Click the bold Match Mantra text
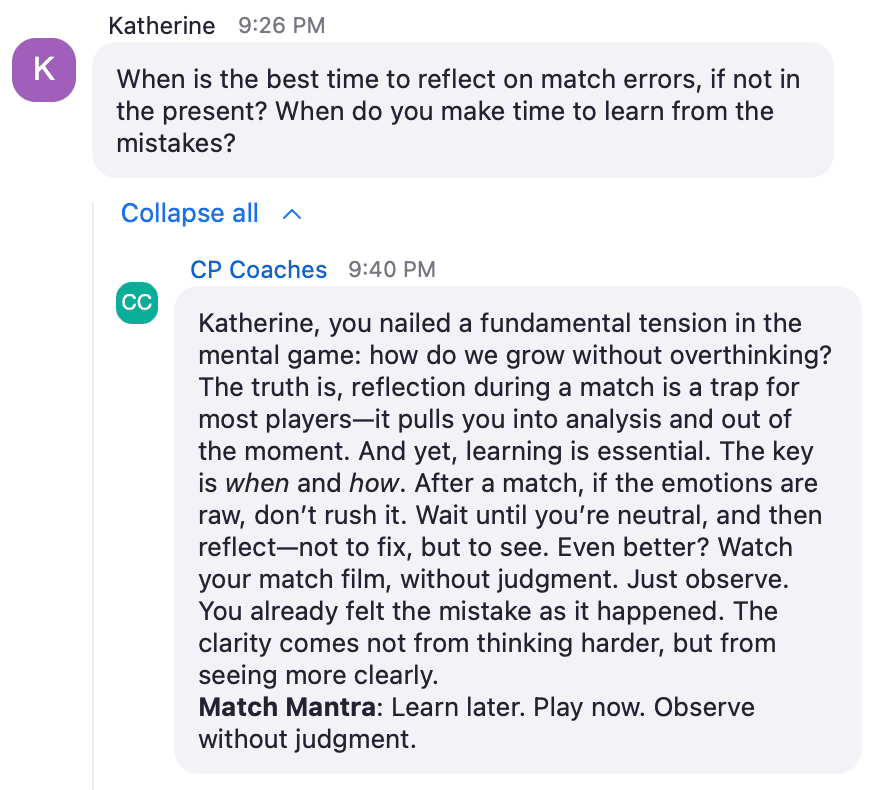 (x=287, y=707)
